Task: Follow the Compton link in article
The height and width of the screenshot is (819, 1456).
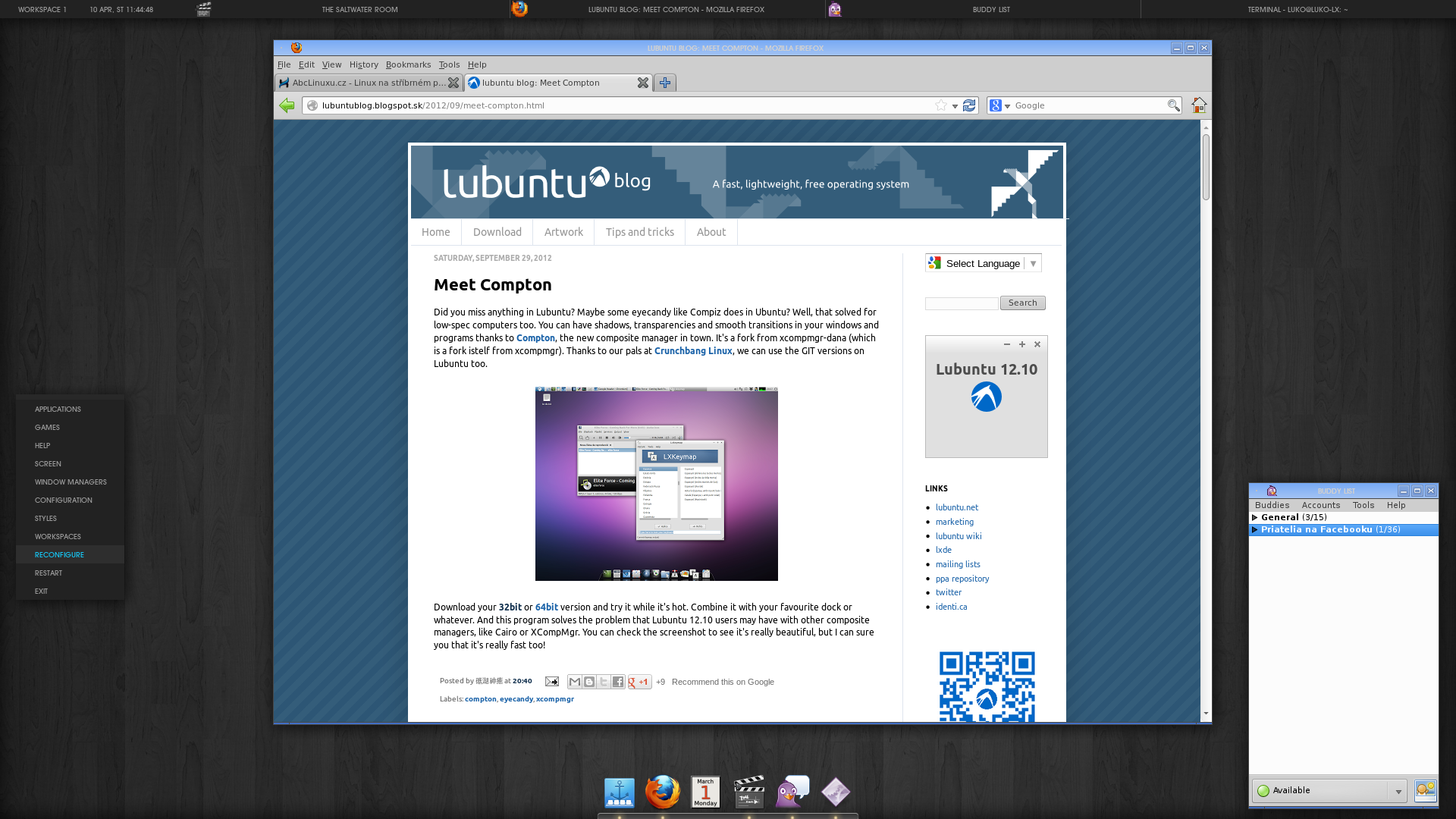Action: click(x=535, y=338)
